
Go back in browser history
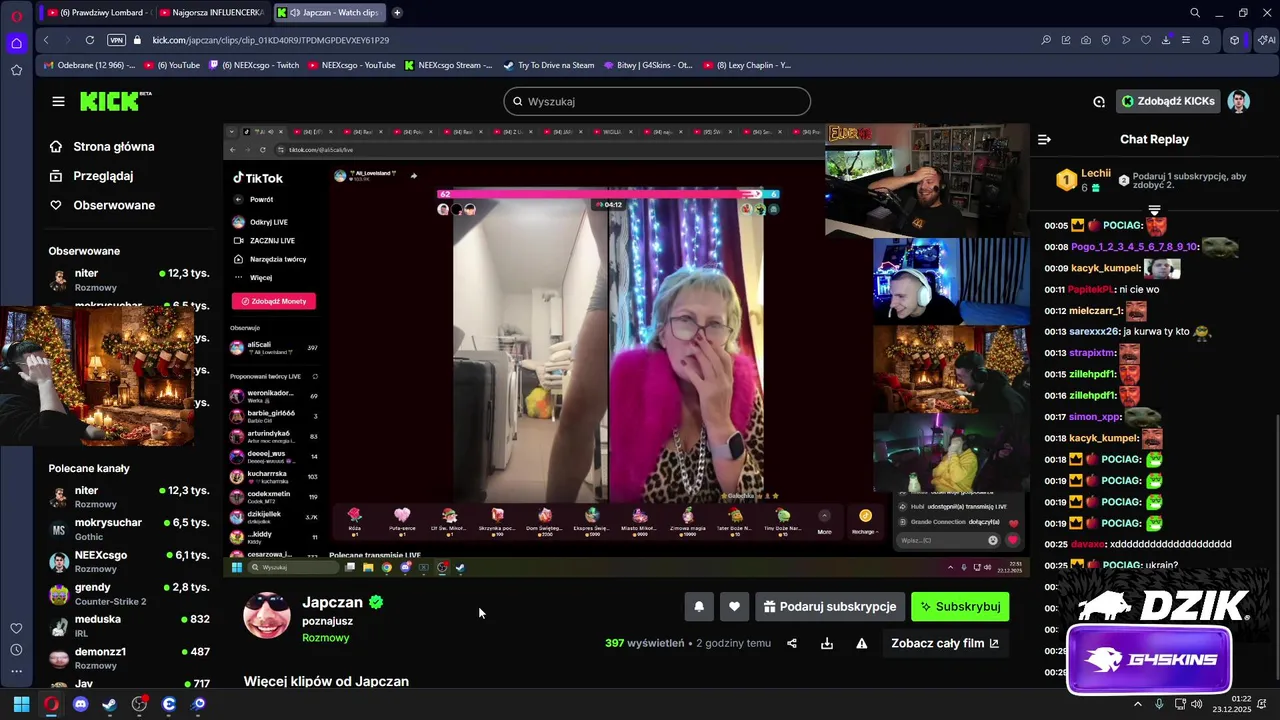(x=46, y=40)
